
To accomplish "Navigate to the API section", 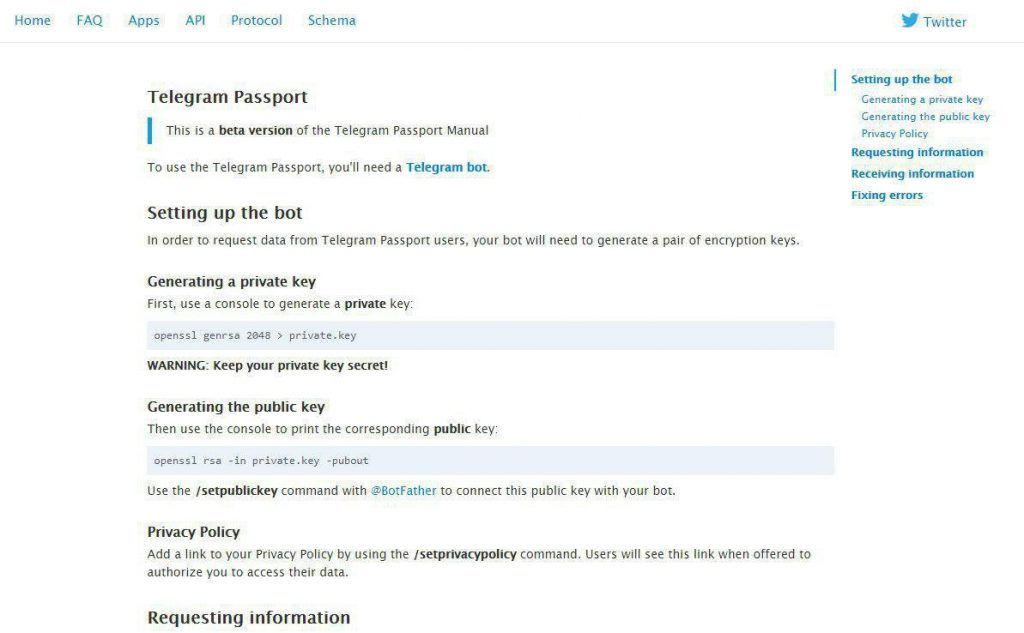I will (195, 20).
